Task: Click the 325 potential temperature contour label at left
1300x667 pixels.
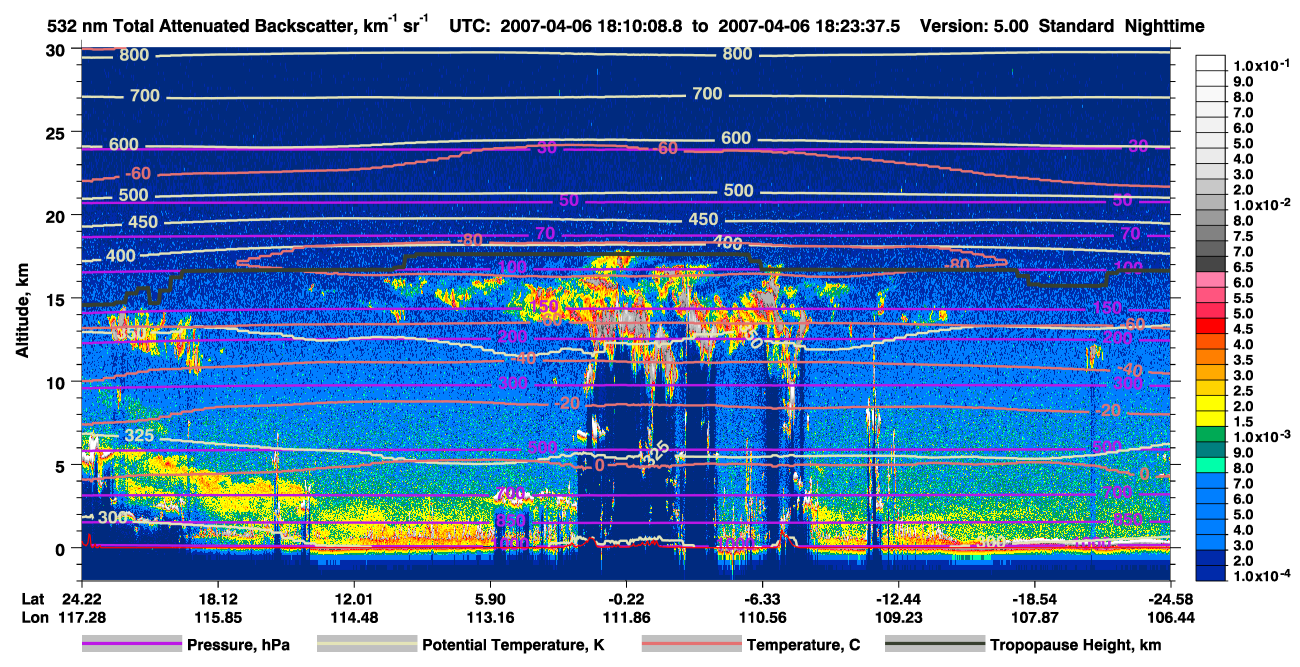Action: coord(141,436)
